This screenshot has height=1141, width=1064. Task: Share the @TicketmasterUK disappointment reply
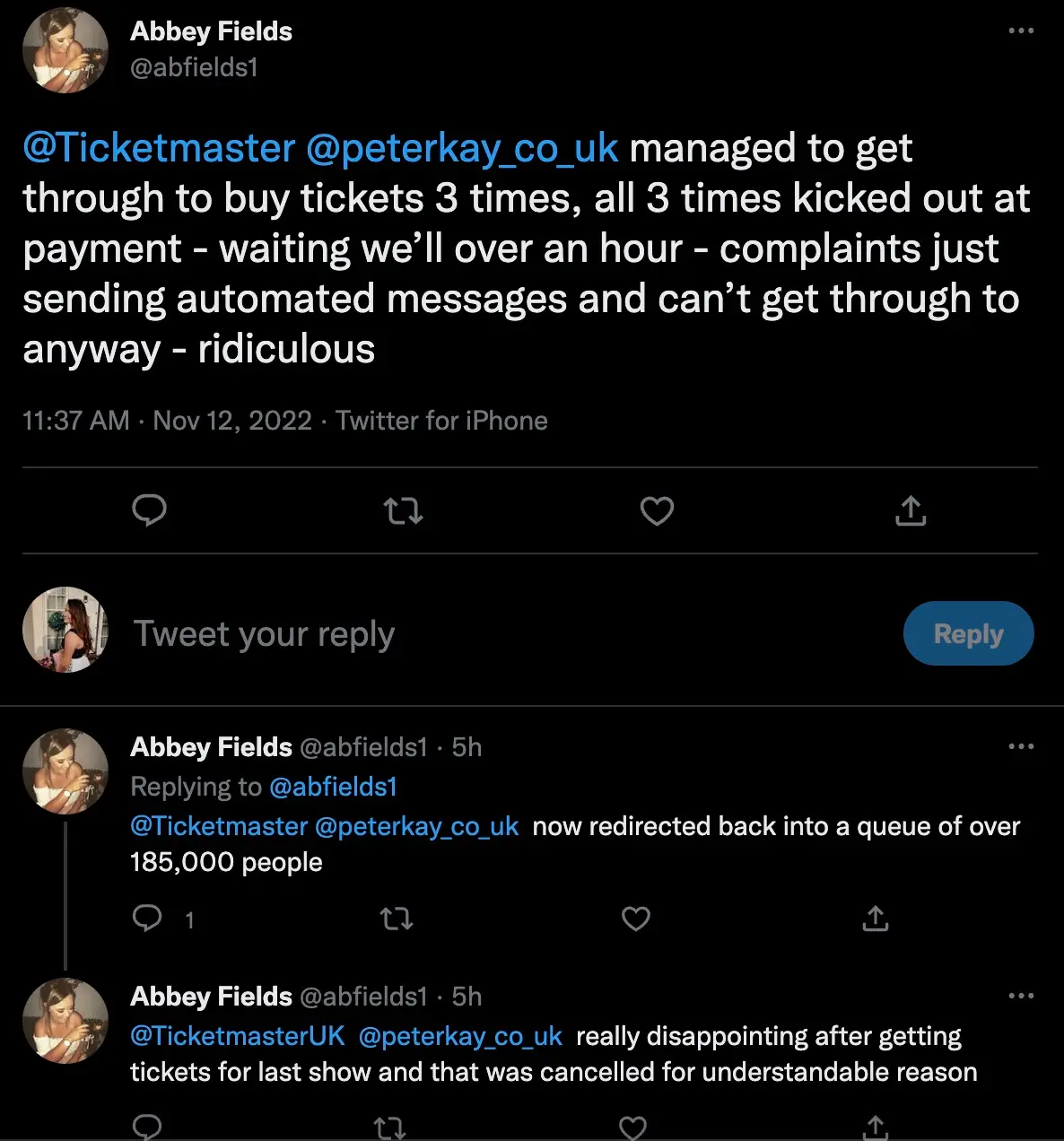875,1126
